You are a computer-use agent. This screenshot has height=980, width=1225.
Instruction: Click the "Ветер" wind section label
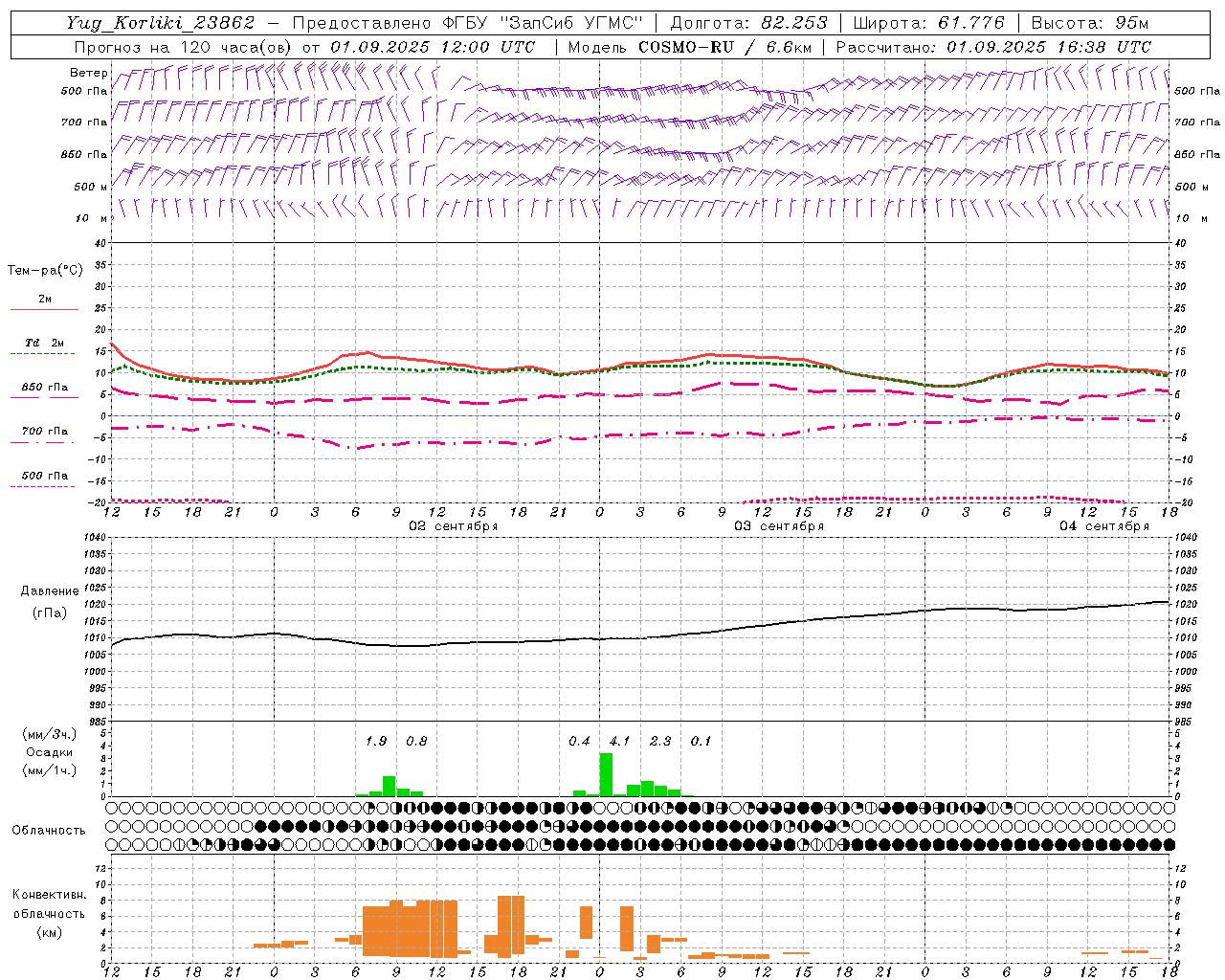pyautogui.click(x=89, y=73)
